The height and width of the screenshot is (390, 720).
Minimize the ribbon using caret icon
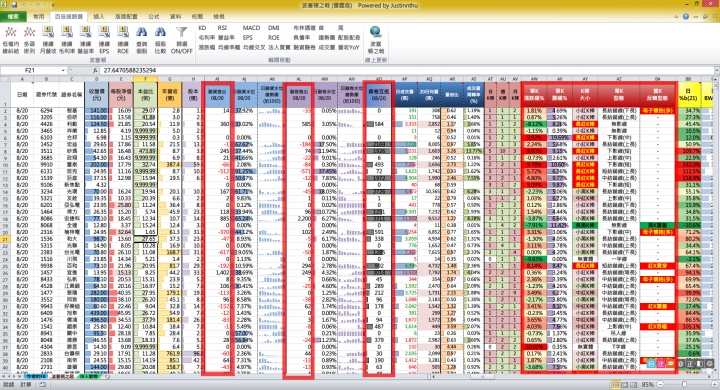(x=676, y=16)
